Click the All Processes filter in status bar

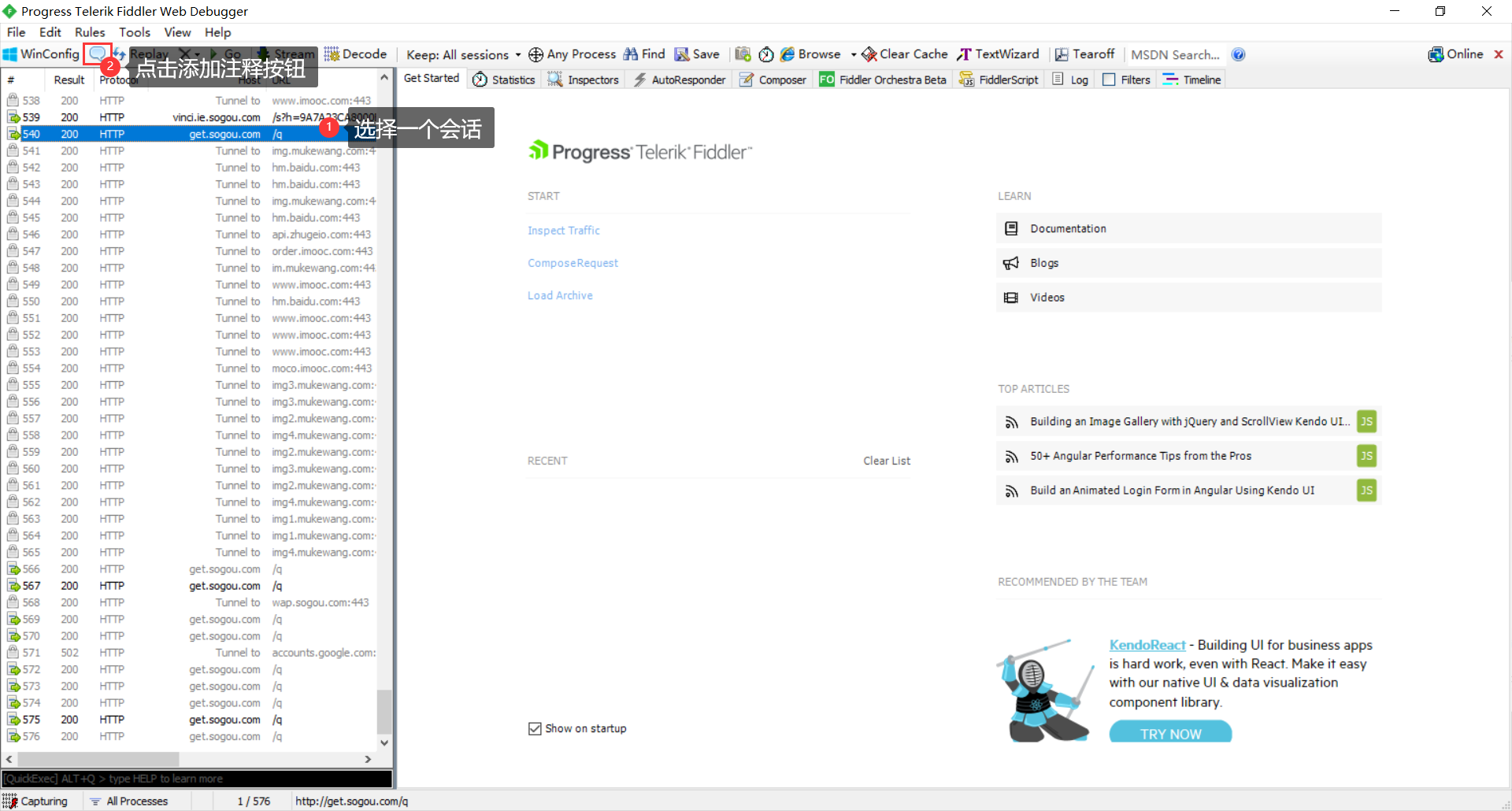pos(129,801)
